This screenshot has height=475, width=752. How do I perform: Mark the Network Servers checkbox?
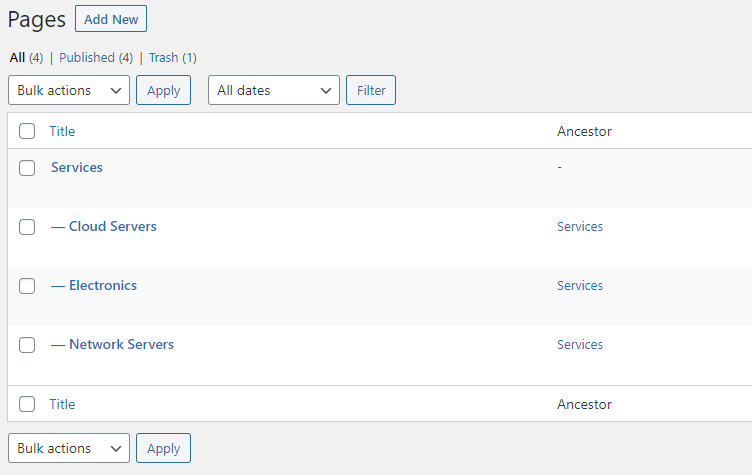point(27,345)
